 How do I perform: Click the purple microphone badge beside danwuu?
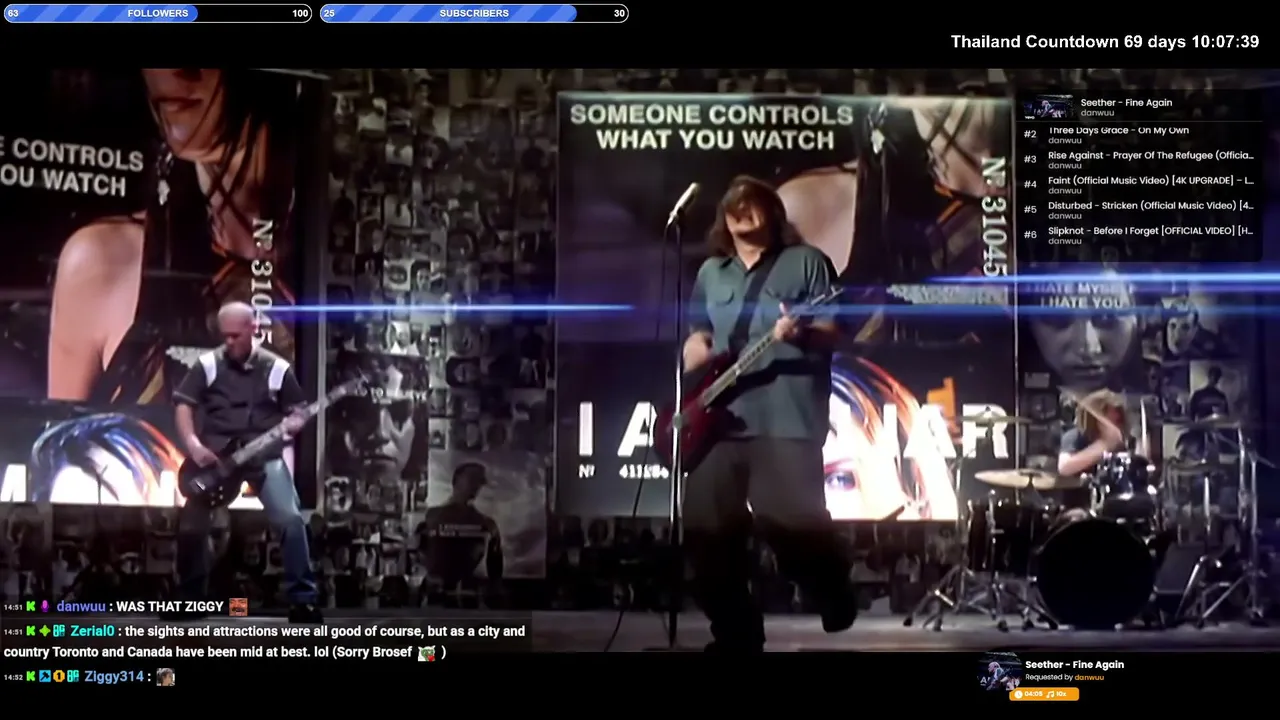point(45,606)
